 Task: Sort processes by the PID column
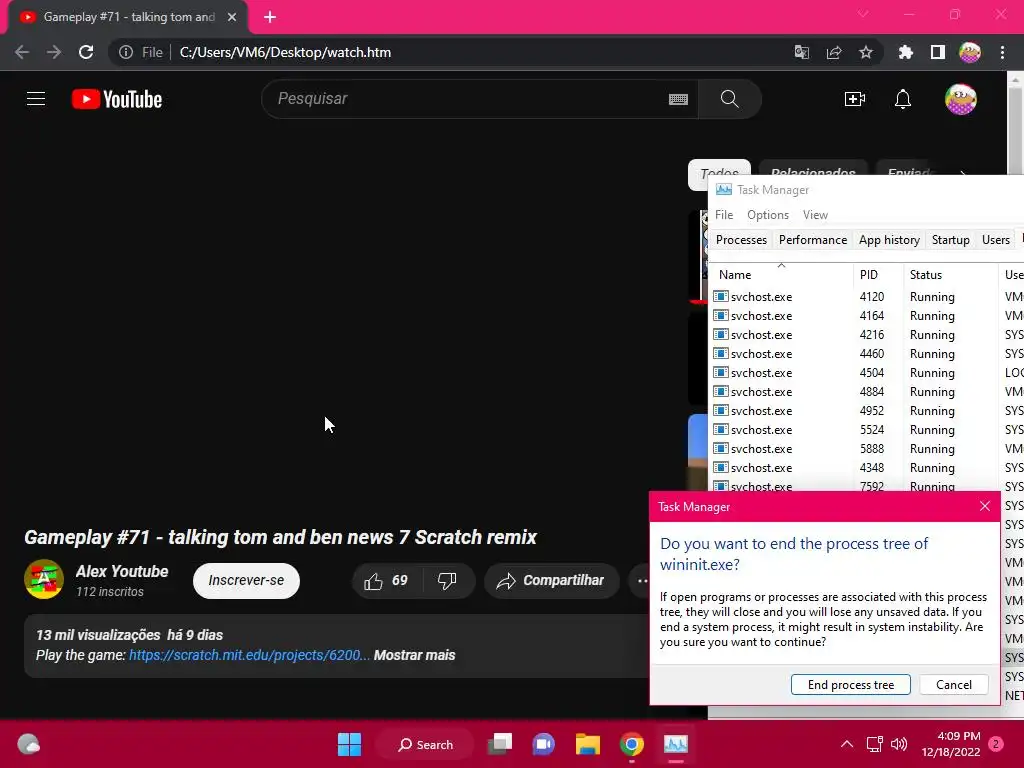click(878, 275)
